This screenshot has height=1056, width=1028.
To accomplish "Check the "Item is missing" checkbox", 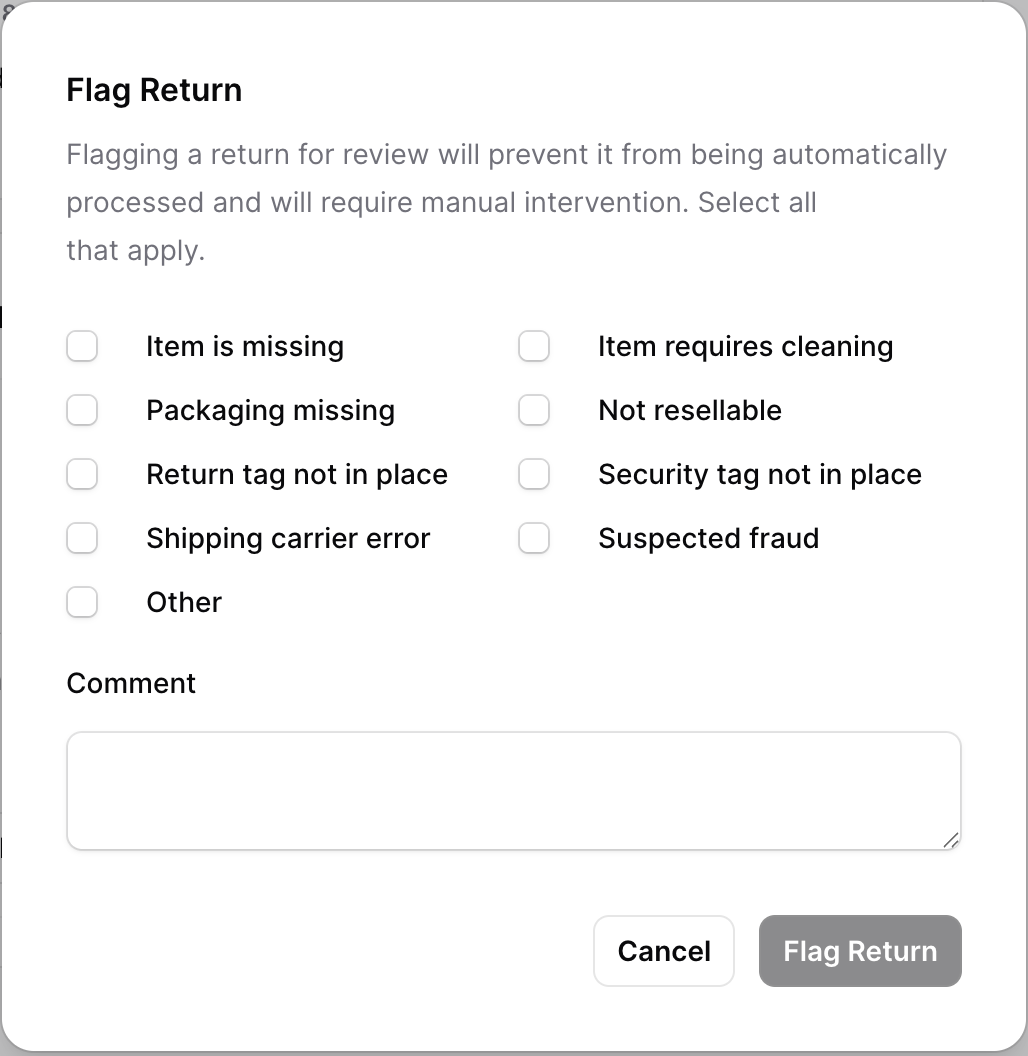I will coord(82,346).
